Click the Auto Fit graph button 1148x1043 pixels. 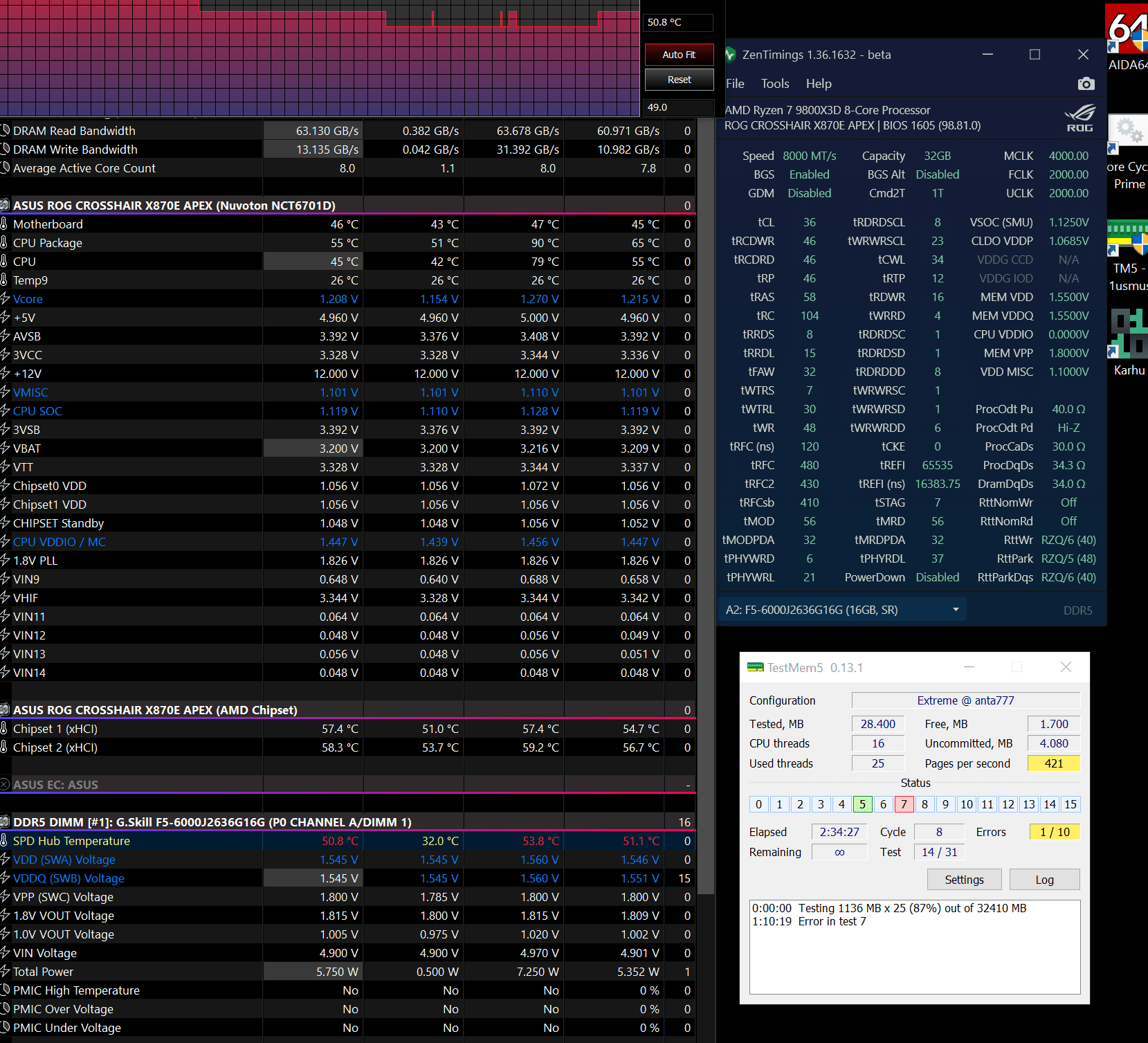679,55
